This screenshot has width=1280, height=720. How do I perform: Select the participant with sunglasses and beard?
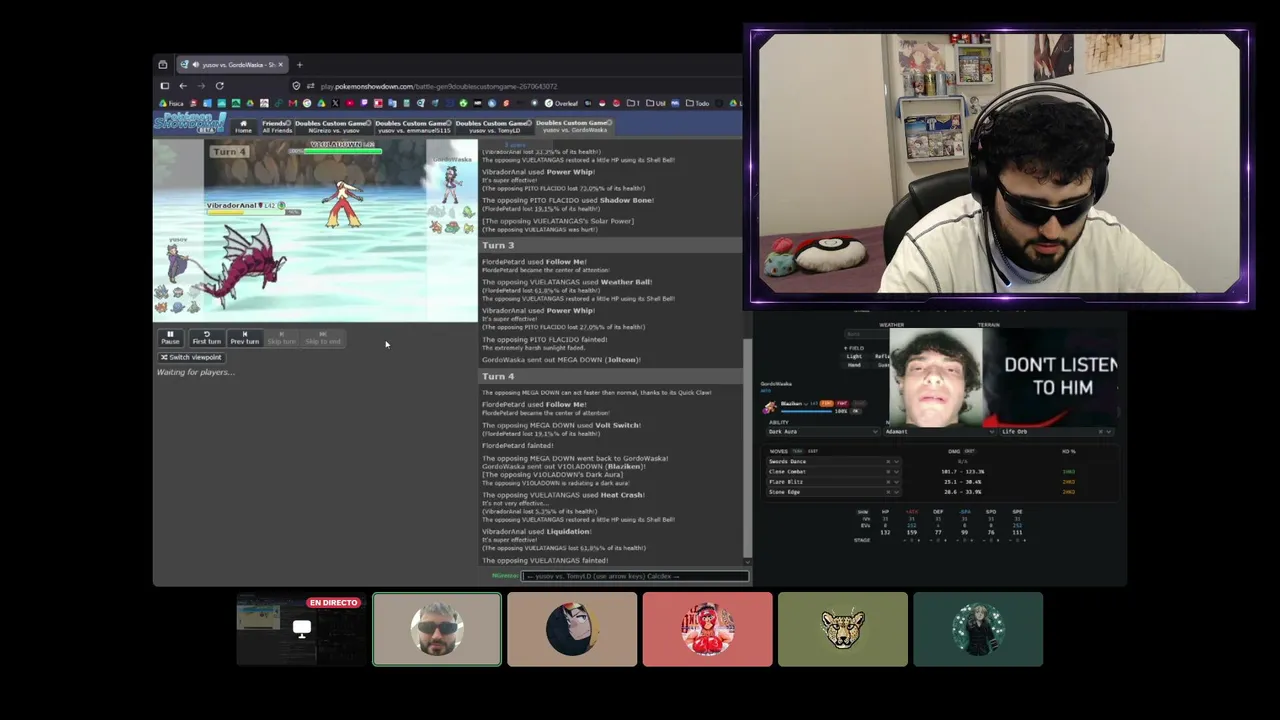437,629
